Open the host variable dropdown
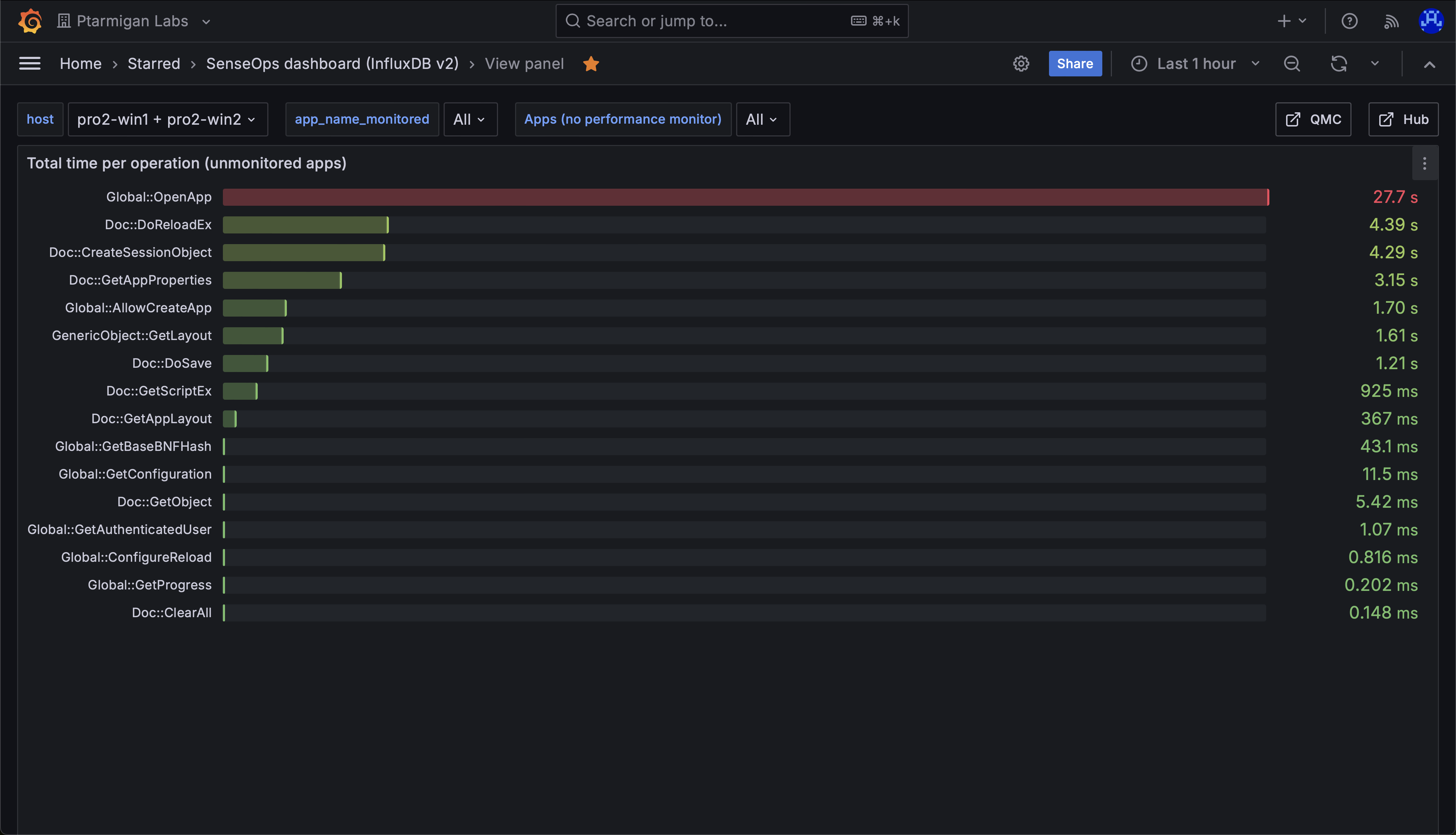Screen dimensions: 1456x835 tap(167, 119)
